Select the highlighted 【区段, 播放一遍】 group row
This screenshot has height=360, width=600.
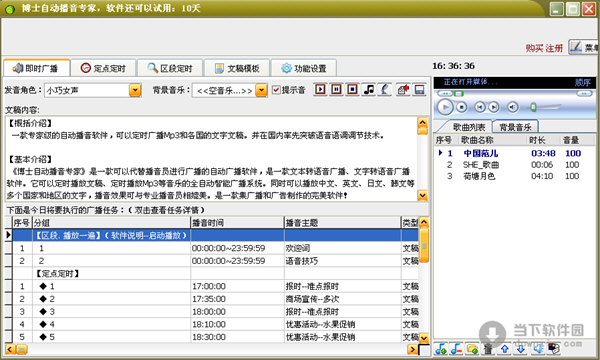(x=216, y=235)
